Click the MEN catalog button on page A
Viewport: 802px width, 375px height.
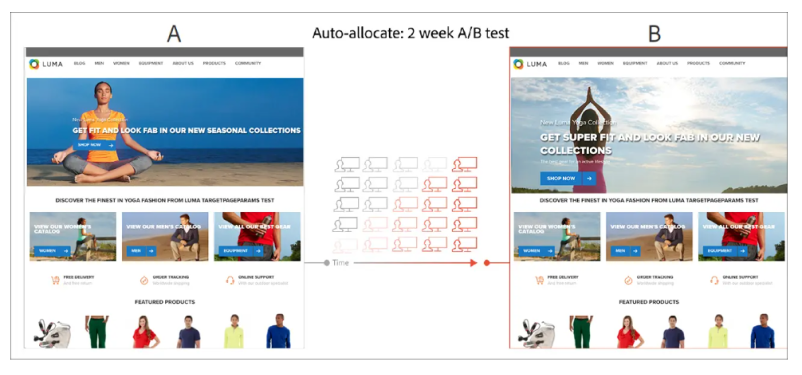141,251
